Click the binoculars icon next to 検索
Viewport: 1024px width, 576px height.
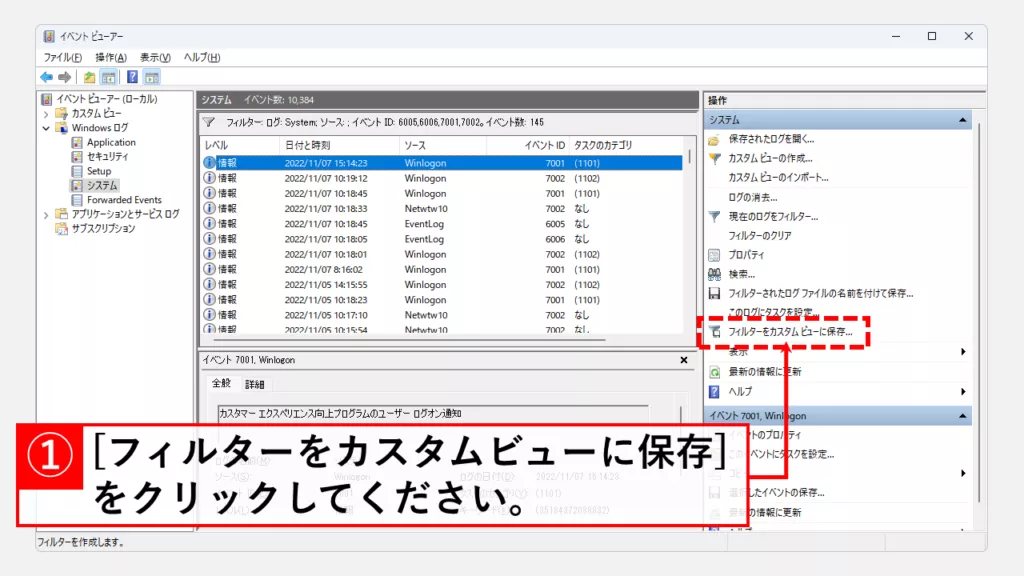pos(714,274)
